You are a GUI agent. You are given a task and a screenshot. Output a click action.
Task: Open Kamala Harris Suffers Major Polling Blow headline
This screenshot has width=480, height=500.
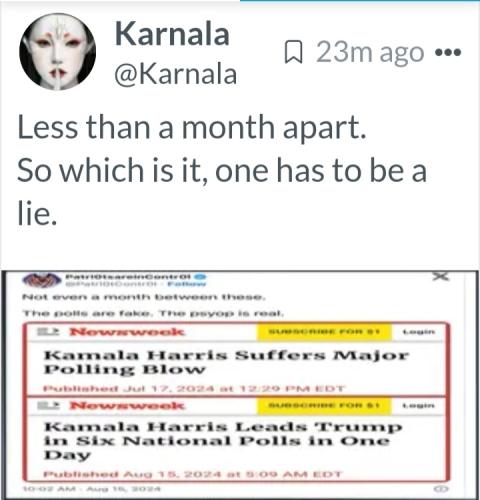pos(226,362)
